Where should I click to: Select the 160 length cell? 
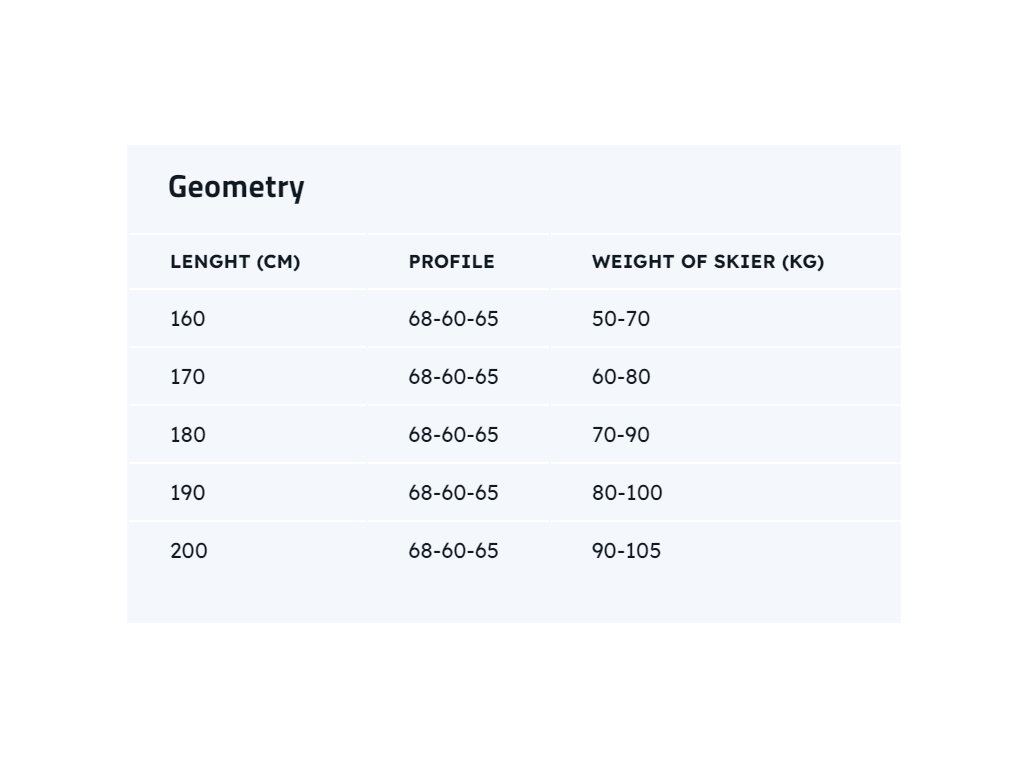point(188,319)
